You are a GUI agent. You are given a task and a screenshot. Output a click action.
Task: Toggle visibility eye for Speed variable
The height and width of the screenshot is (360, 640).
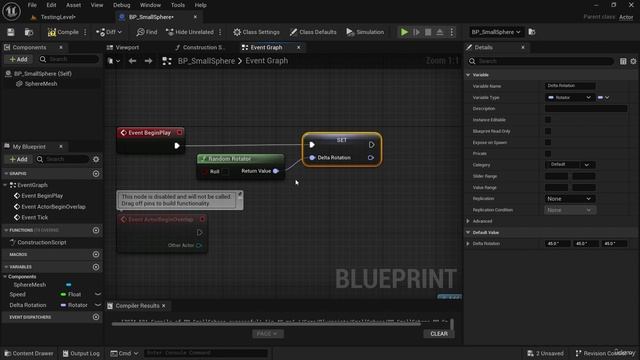pos(98,294)
